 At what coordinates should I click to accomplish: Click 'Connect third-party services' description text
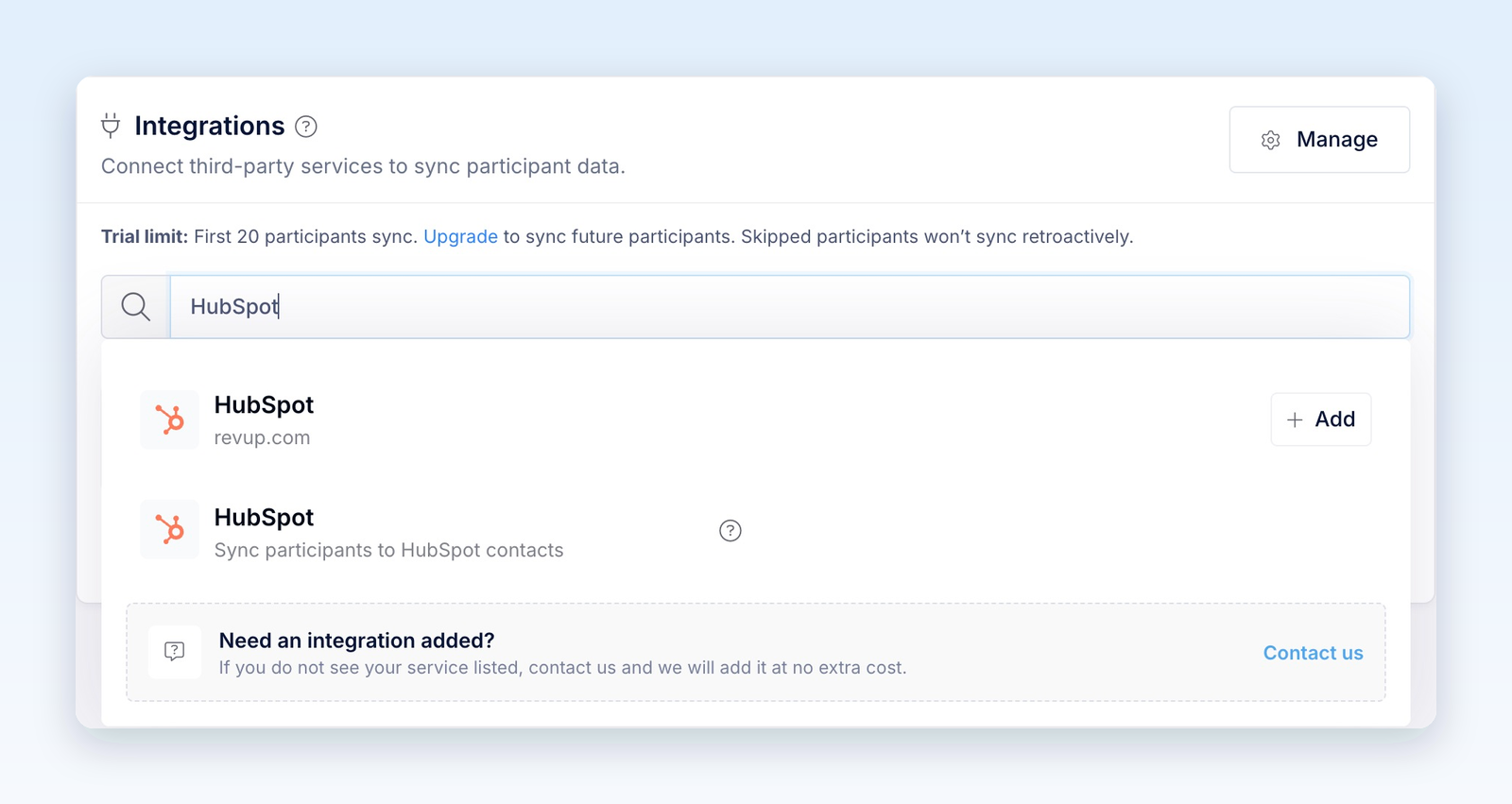(x=363, y=166)
